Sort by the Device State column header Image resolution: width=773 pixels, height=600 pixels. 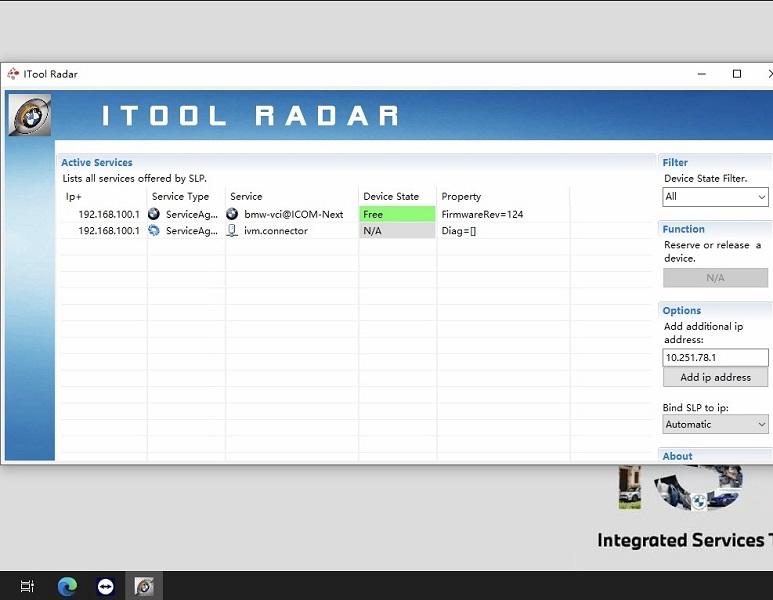tap(391, 196)
